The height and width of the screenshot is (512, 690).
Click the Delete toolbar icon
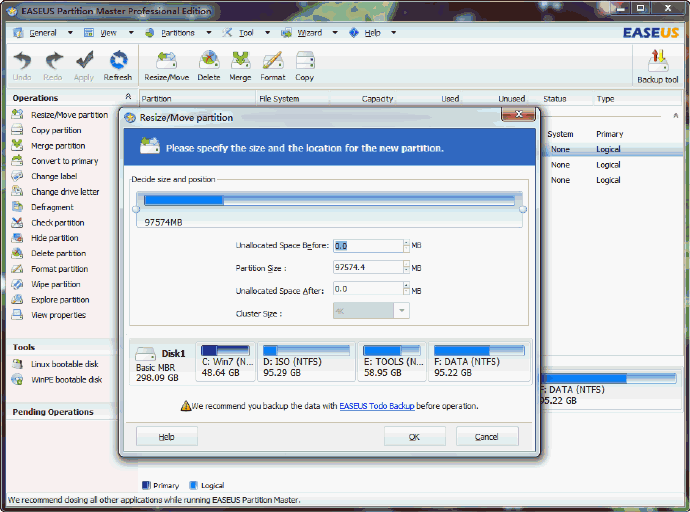click(x=209, y=66)
